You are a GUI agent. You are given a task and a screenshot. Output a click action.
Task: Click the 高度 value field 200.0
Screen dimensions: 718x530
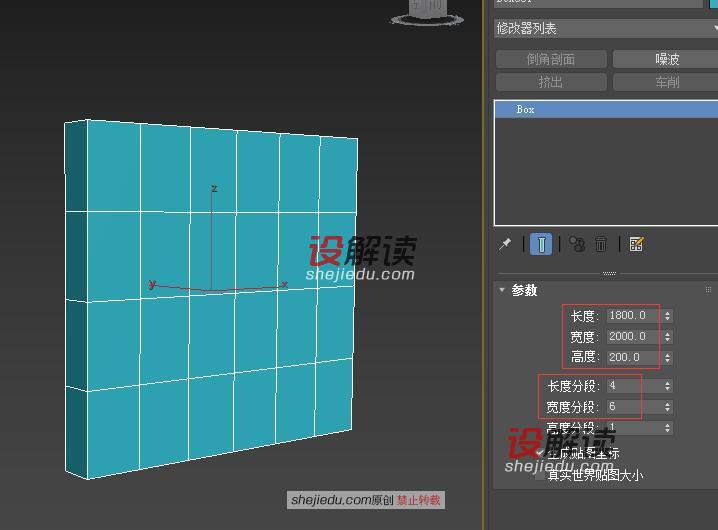[x=634, y=357]
